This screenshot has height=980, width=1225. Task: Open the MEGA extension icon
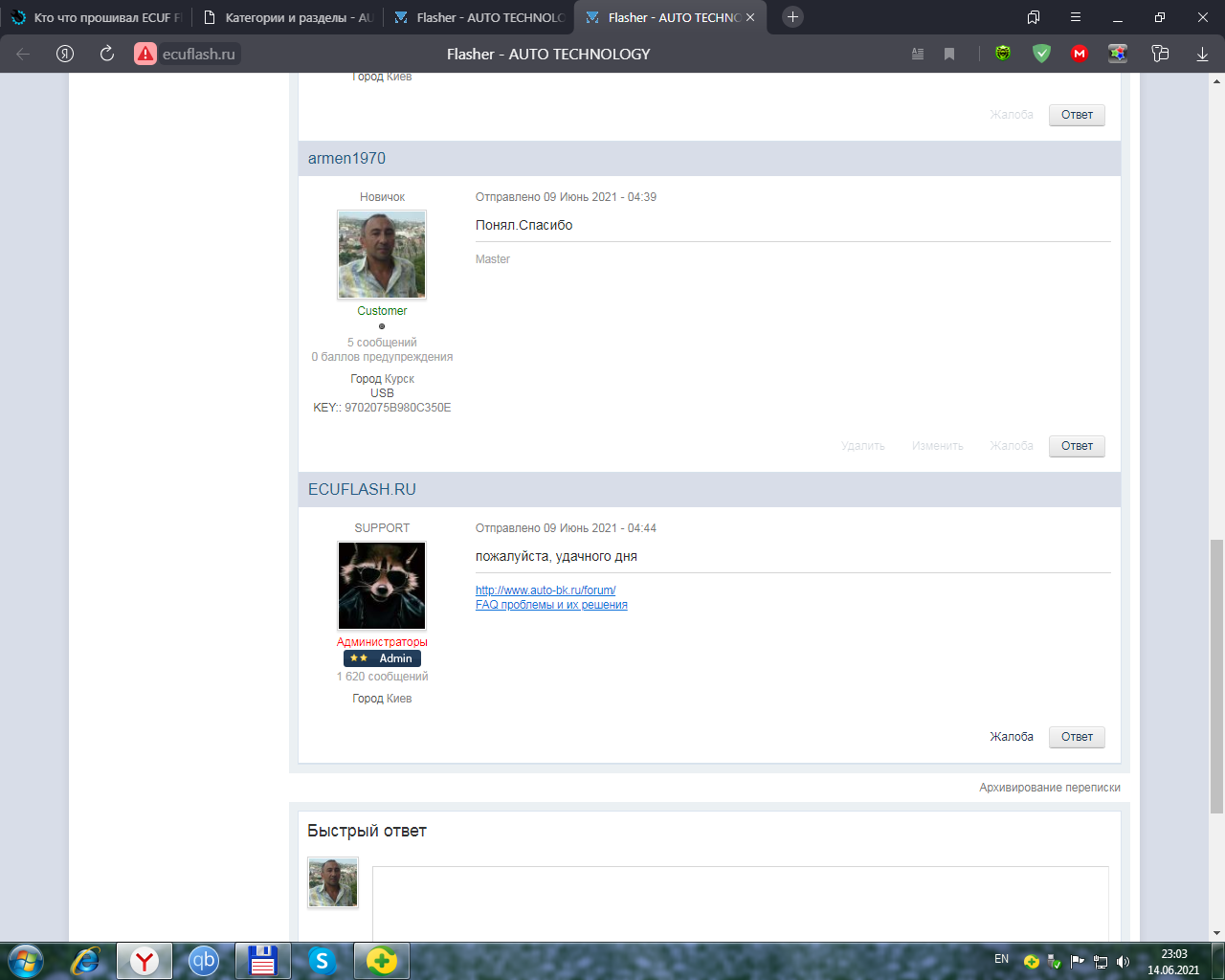tap(1080, 54)
